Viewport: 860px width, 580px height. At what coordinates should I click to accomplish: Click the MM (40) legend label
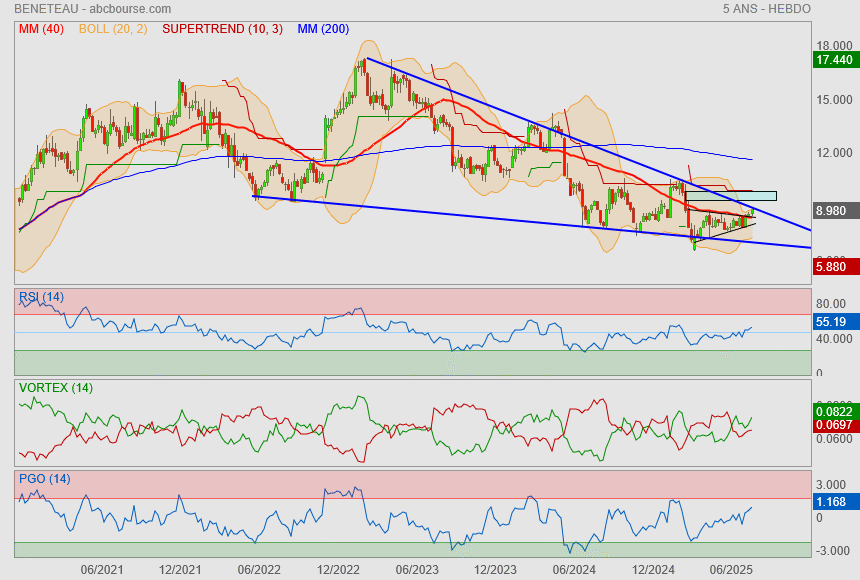pyautogui.click(x=41, y=29)
